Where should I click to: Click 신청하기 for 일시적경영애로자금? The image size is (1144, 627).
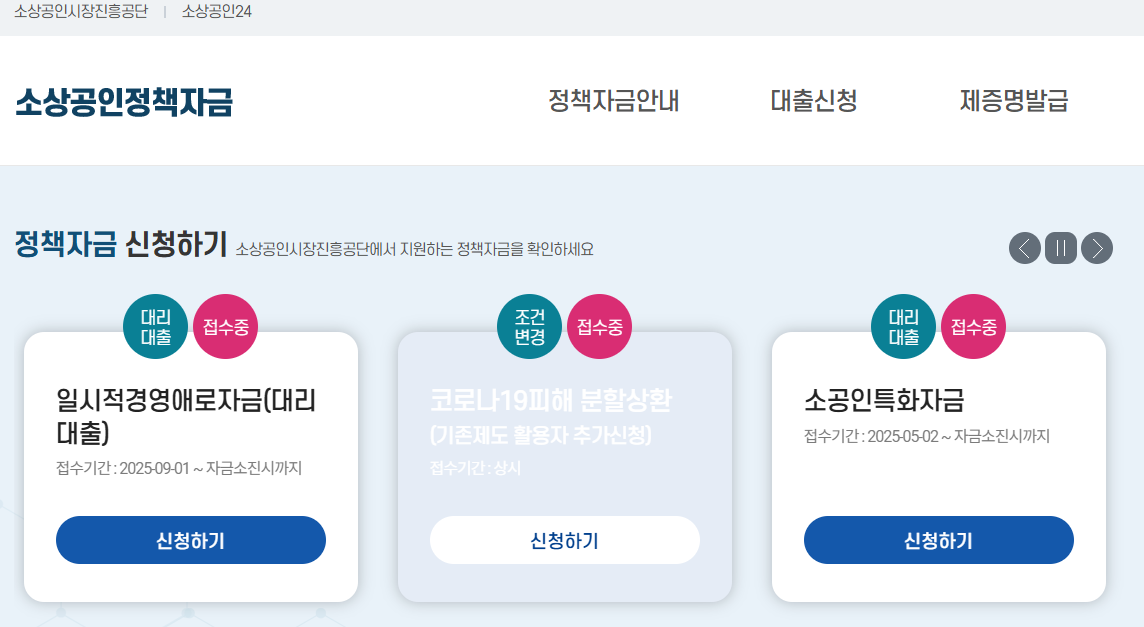point(191,540)
